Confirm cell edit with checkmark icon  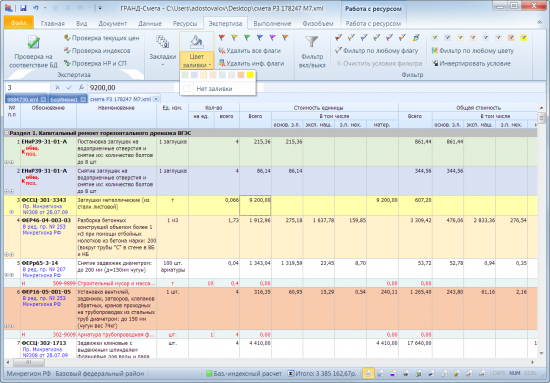pos(69,87)
